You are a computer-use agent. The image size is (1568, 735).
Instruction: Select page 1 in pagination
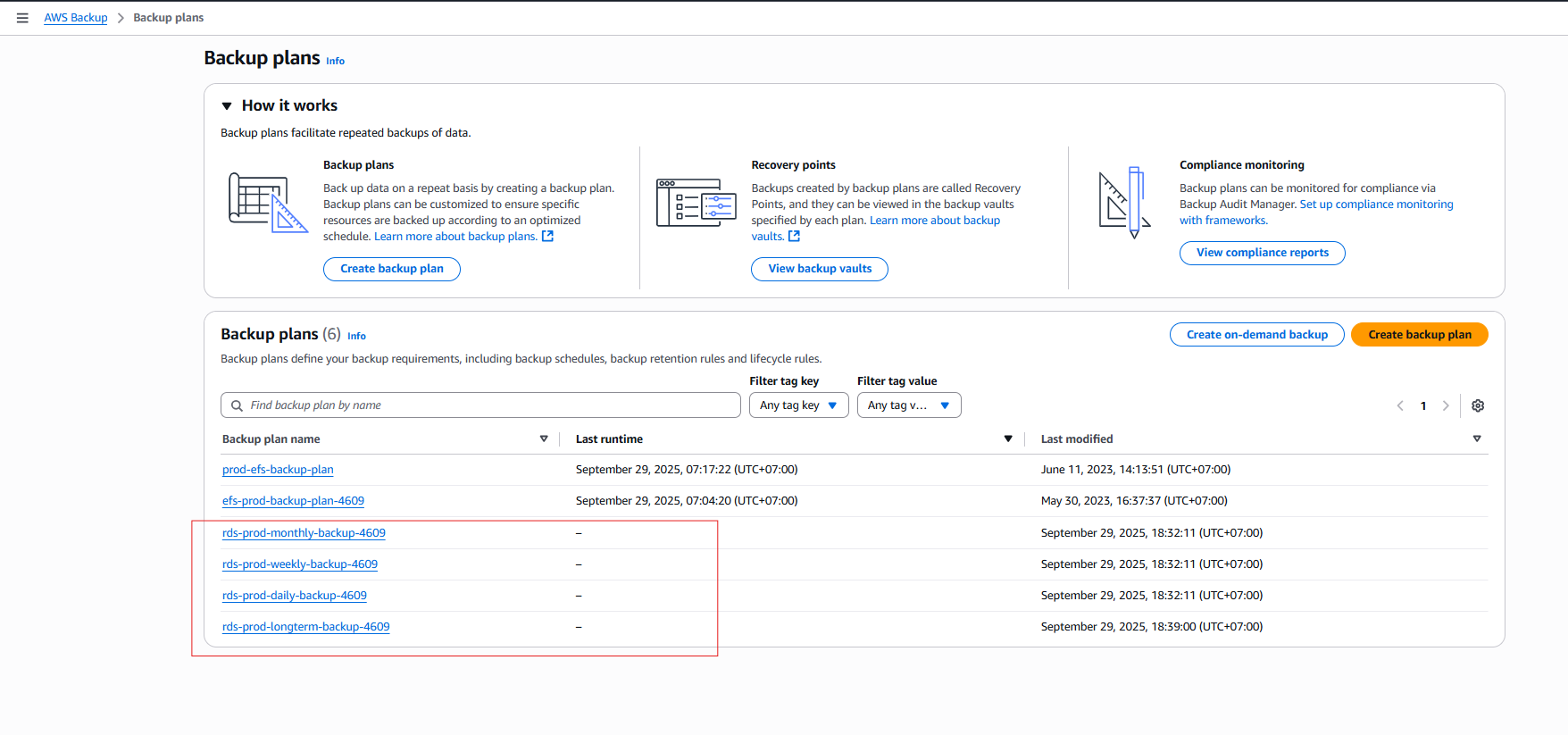click(1423, 405)
